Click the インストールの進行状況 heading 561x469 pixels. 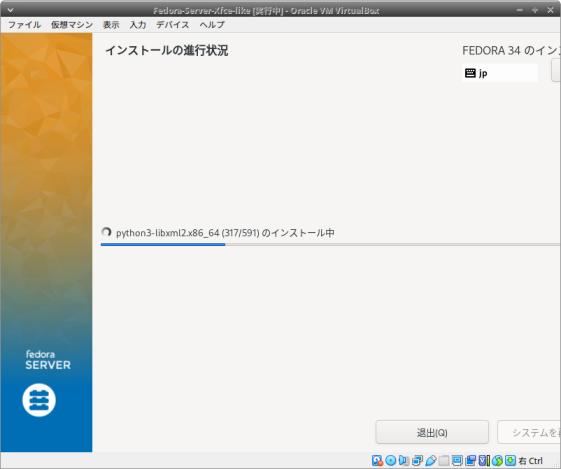coord(167,50)
